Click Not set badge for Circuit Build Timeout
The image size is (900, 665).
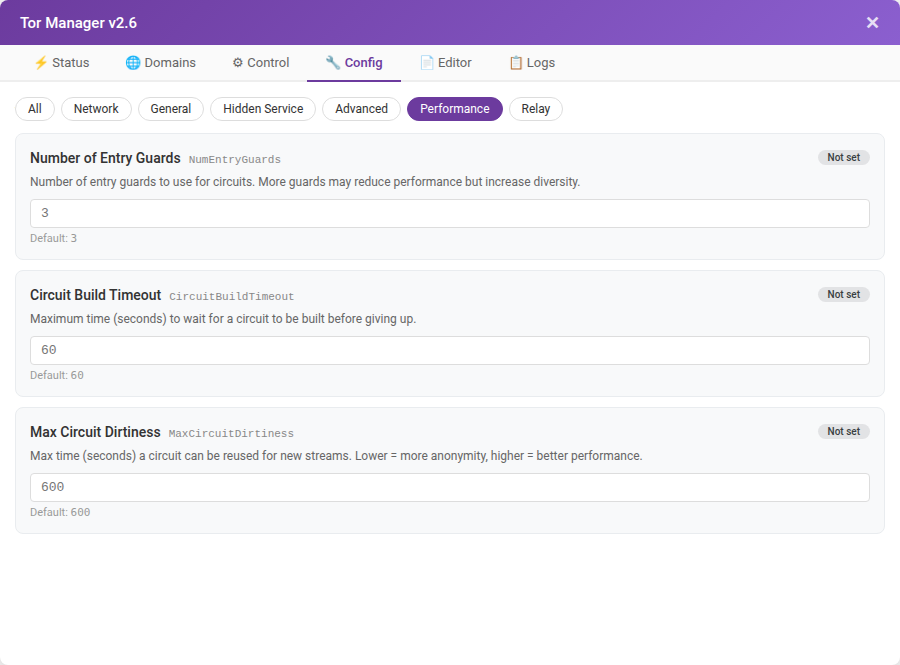pos(843,294)
